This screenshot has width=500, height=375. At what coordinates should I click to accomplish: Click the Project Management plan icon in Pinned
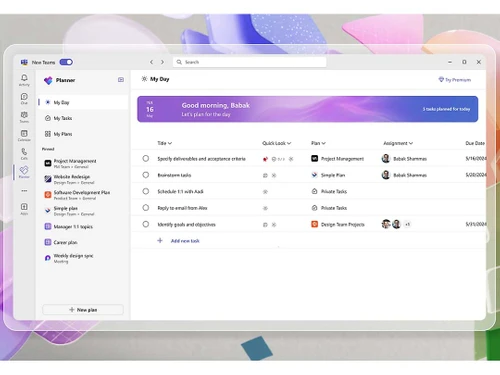[48, 163]
